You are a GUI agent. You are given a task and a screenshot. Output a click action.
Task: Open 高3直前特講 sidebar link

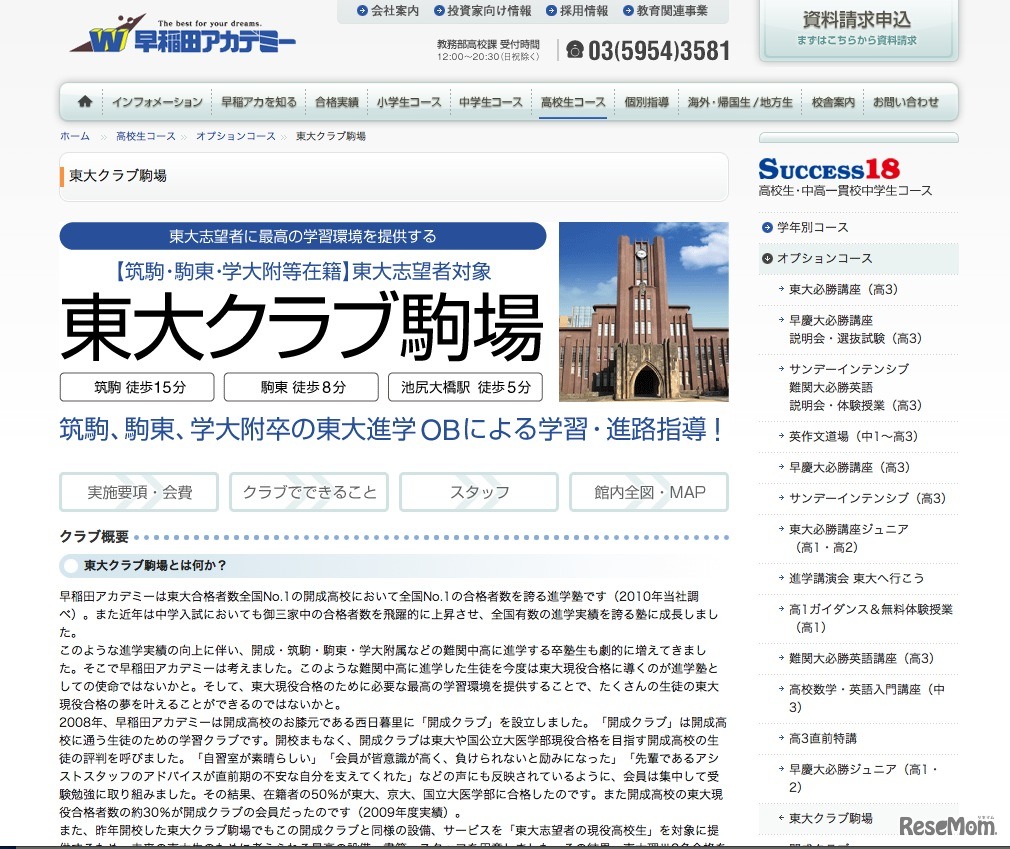[x=823, y=738]
